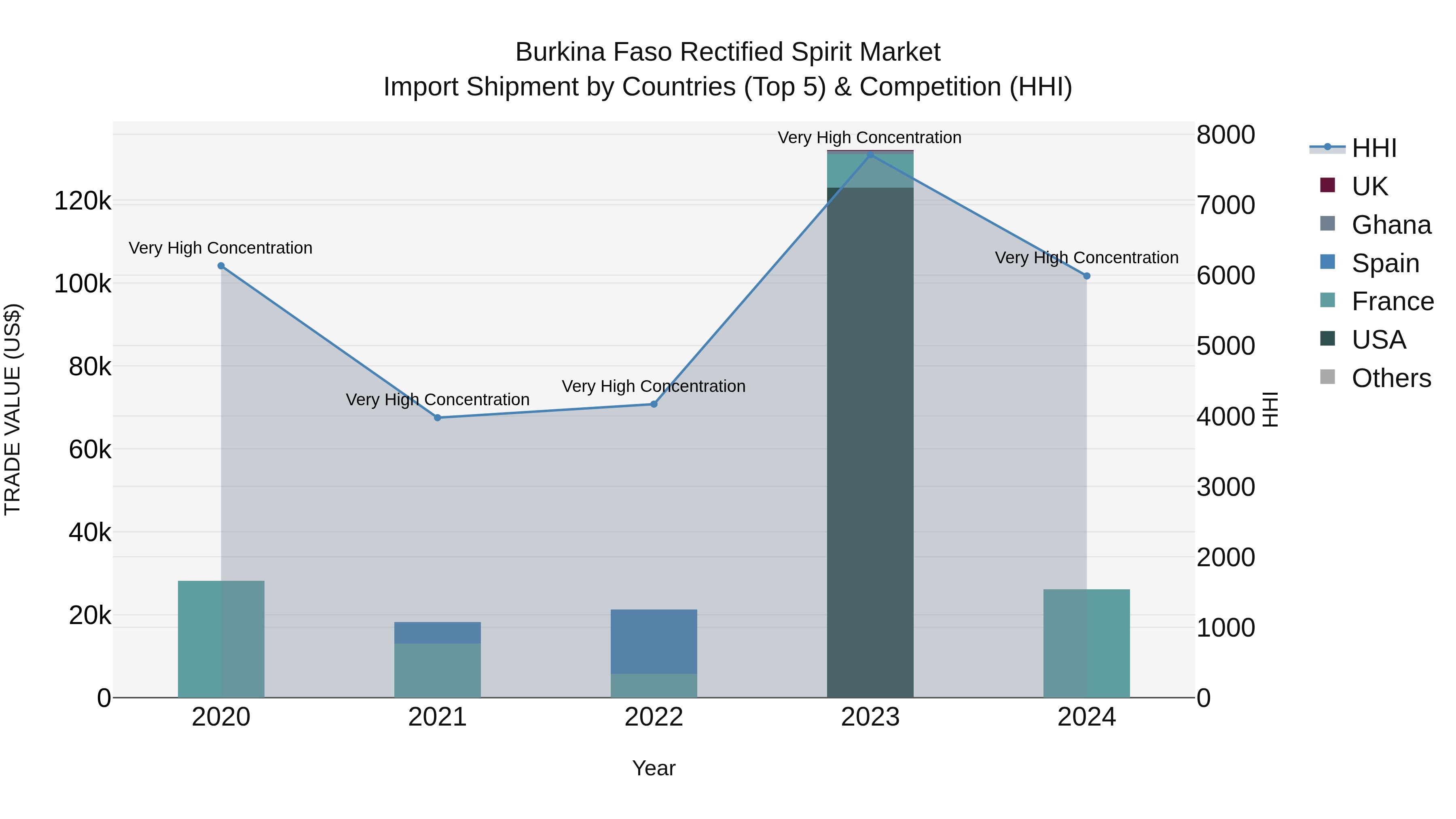Click the 60k left axis tick

point(90,450)
